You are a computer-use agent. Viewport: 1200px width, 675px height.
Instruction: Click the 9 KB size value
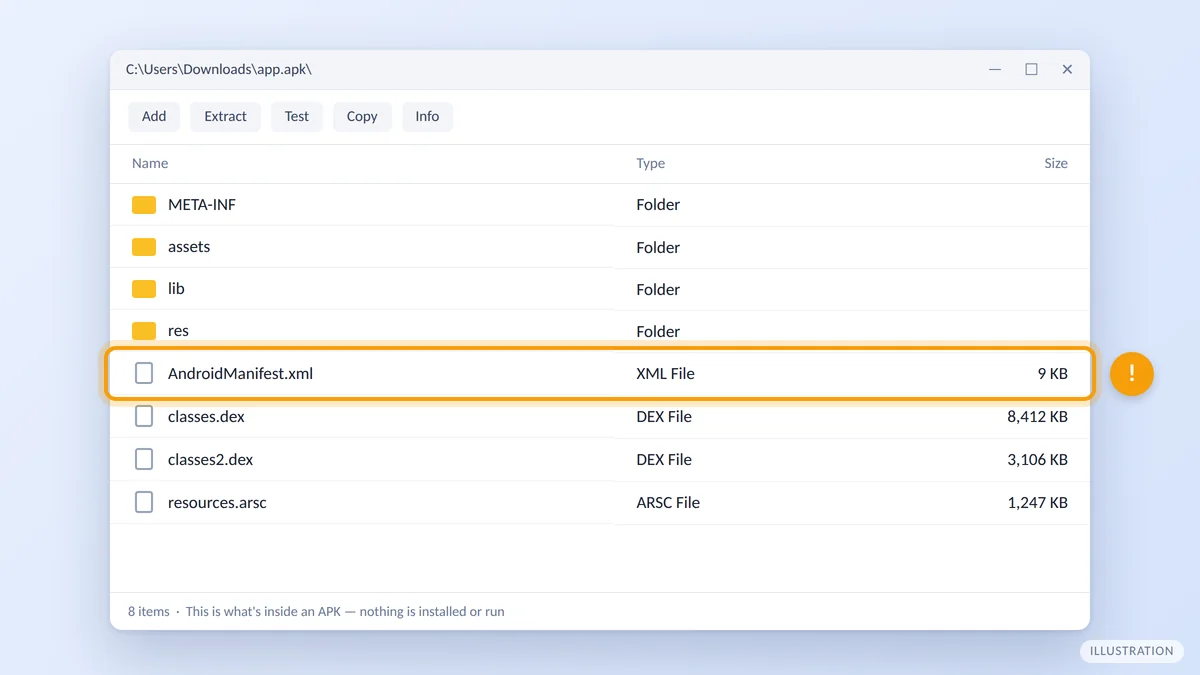pos(1052,374)
